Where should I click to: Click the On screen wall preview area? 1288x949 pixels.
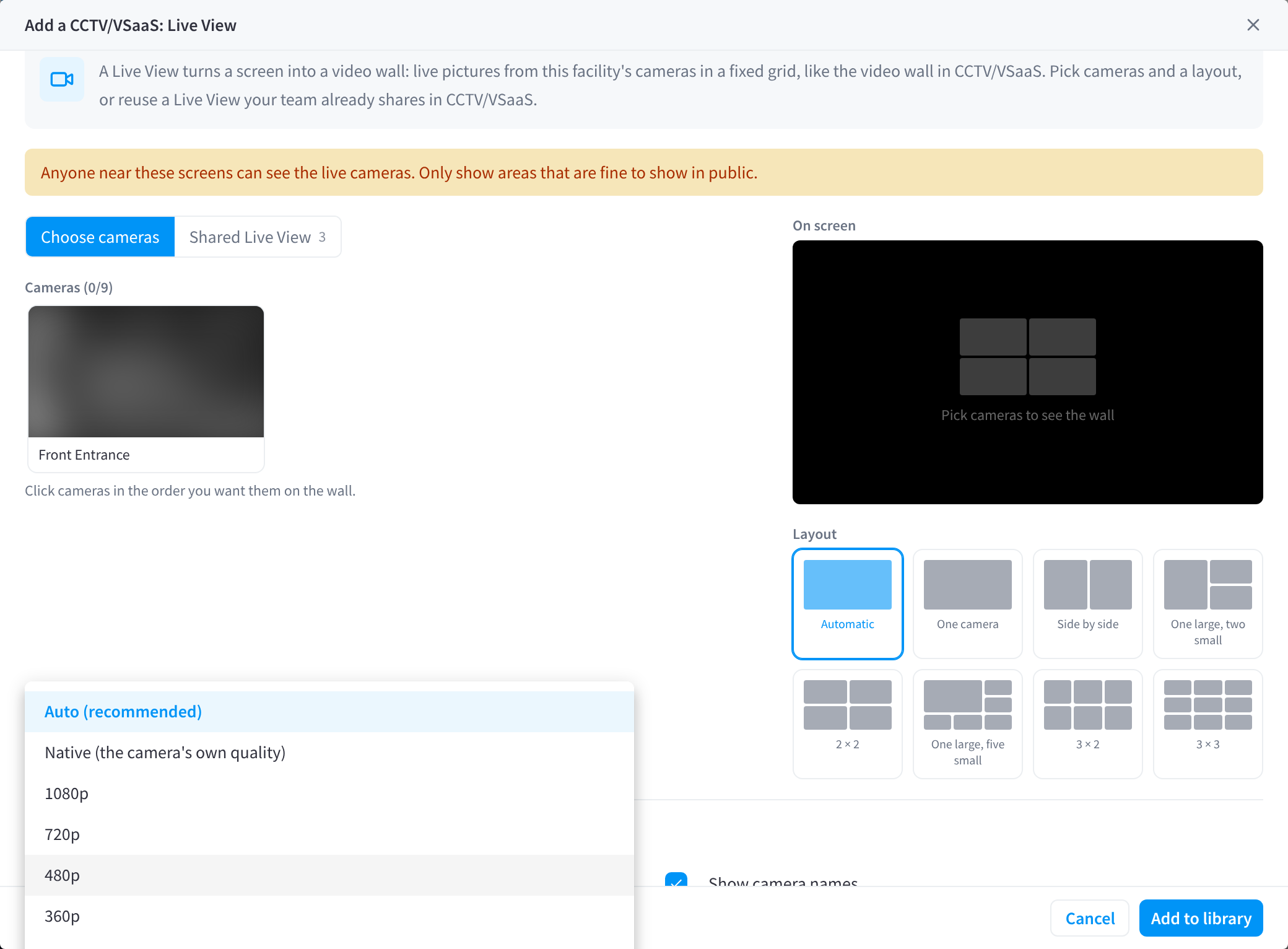point(1028,372)
